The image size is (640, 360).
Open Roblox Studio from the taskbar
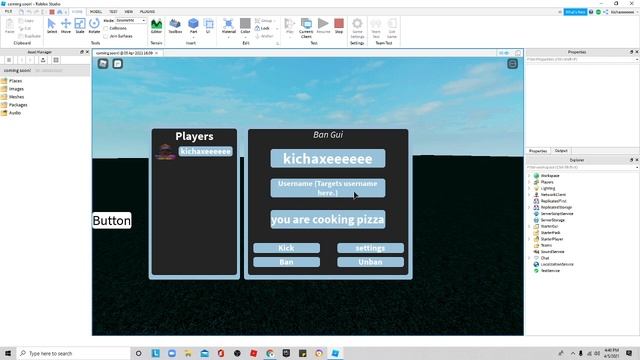[x=335, y=353]
